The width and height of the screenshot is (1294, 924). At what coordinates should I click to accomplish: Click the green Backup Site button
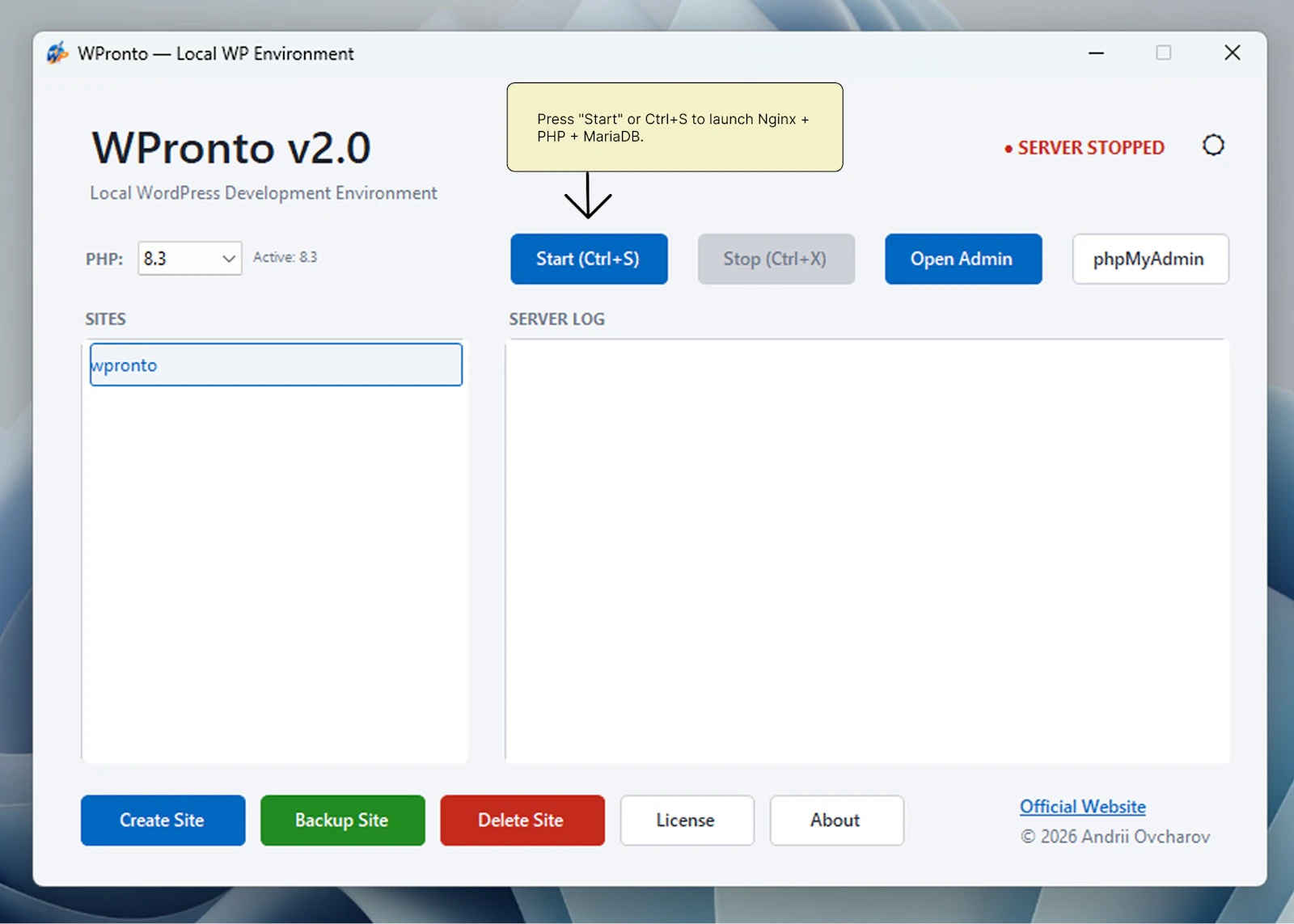tap(342, 820)
